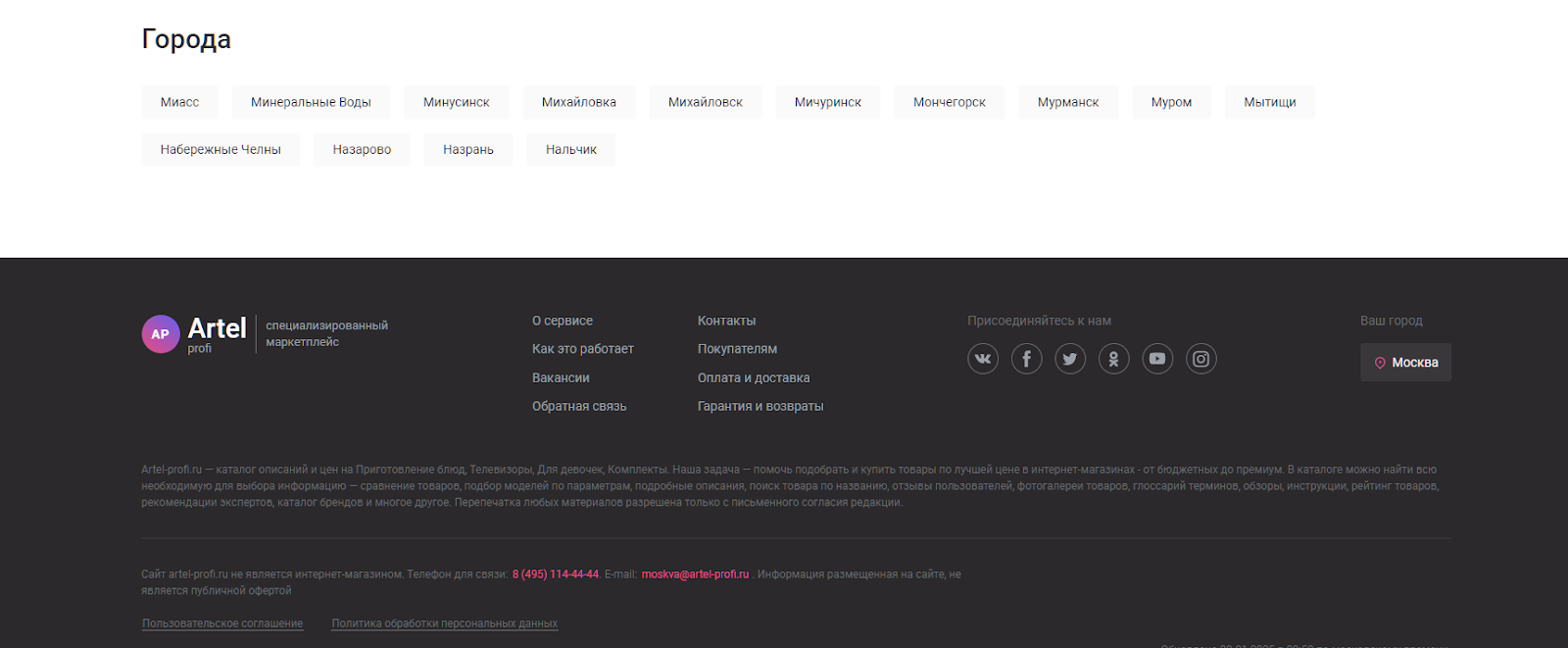Choose Набережные Челны from cities

click(x=220, y=150)
